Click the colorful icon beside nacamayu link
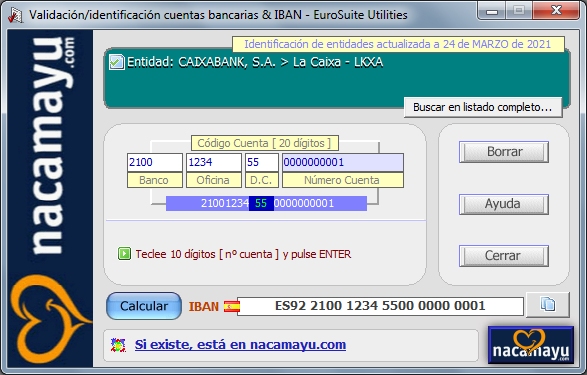Image resolution: width=587 pixels, height=375 pixels. pyautogui.click(x=118, y=345)
